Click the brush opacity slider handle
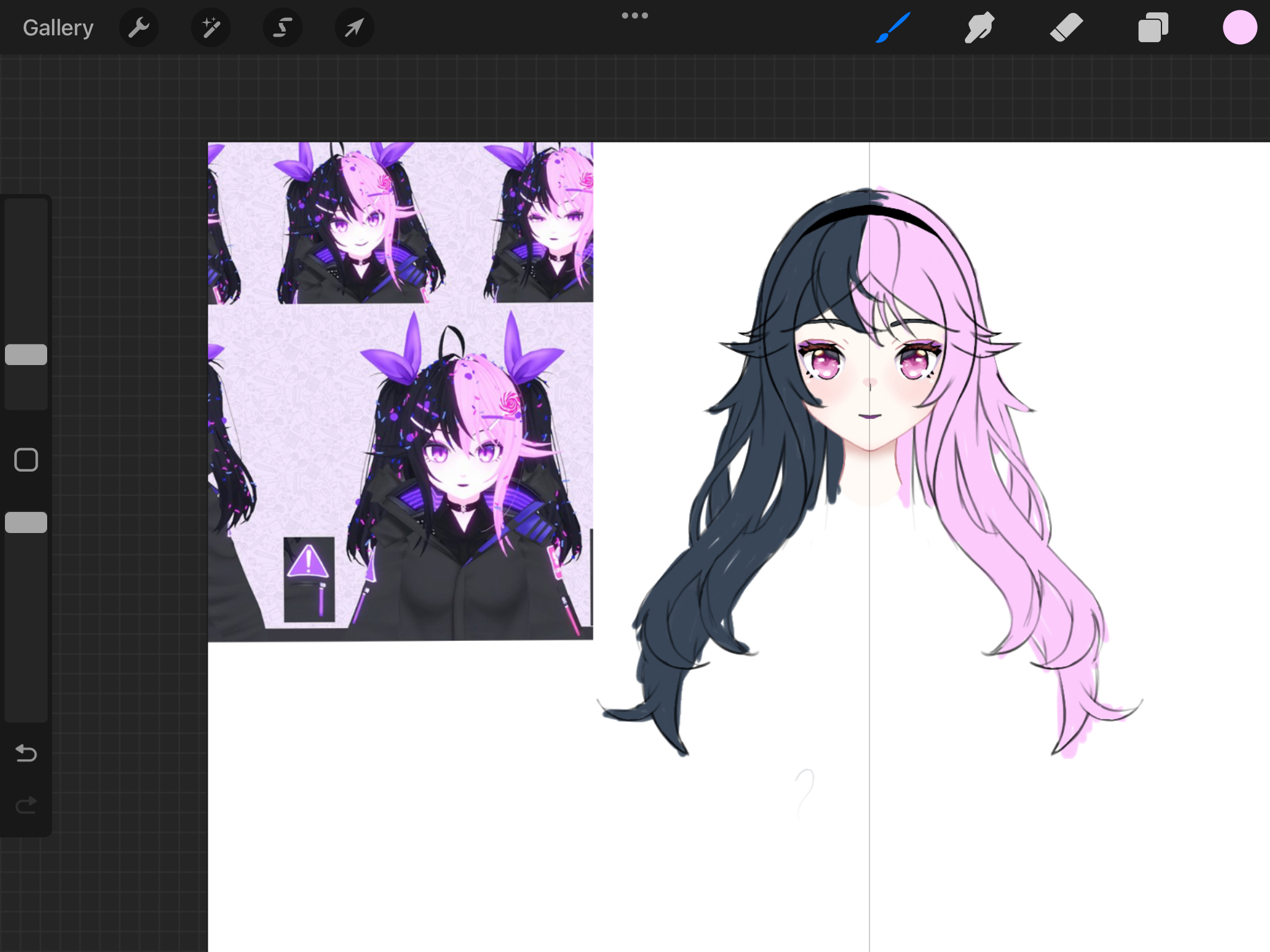 click(26, 522)
